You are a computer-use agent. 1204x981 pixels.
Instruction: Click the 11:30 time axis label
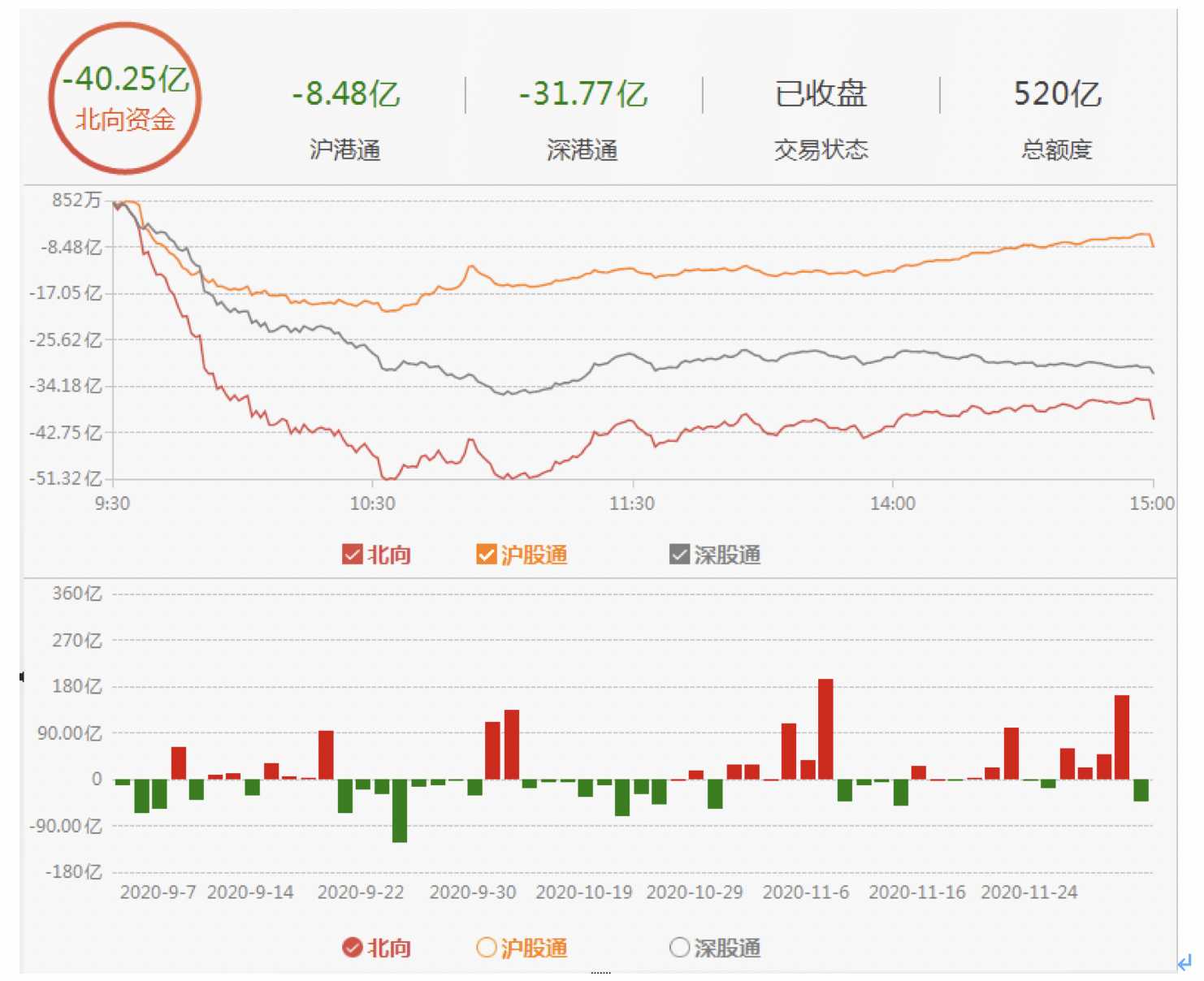tap(632, 503)
